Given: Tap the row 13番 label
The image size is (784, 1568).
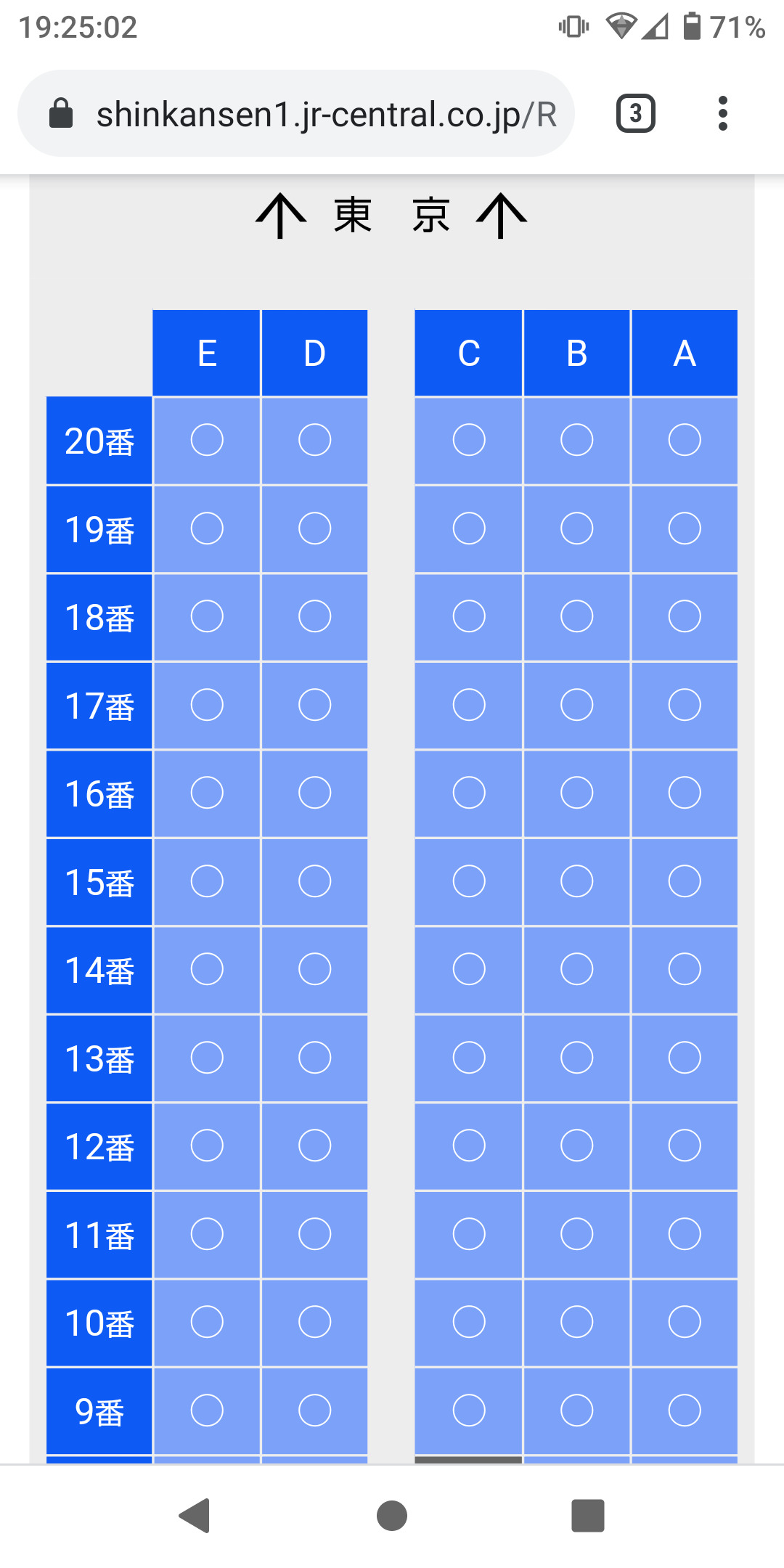Looking at the screenshot, I should pyautogui.click(x=99, y=1058).
